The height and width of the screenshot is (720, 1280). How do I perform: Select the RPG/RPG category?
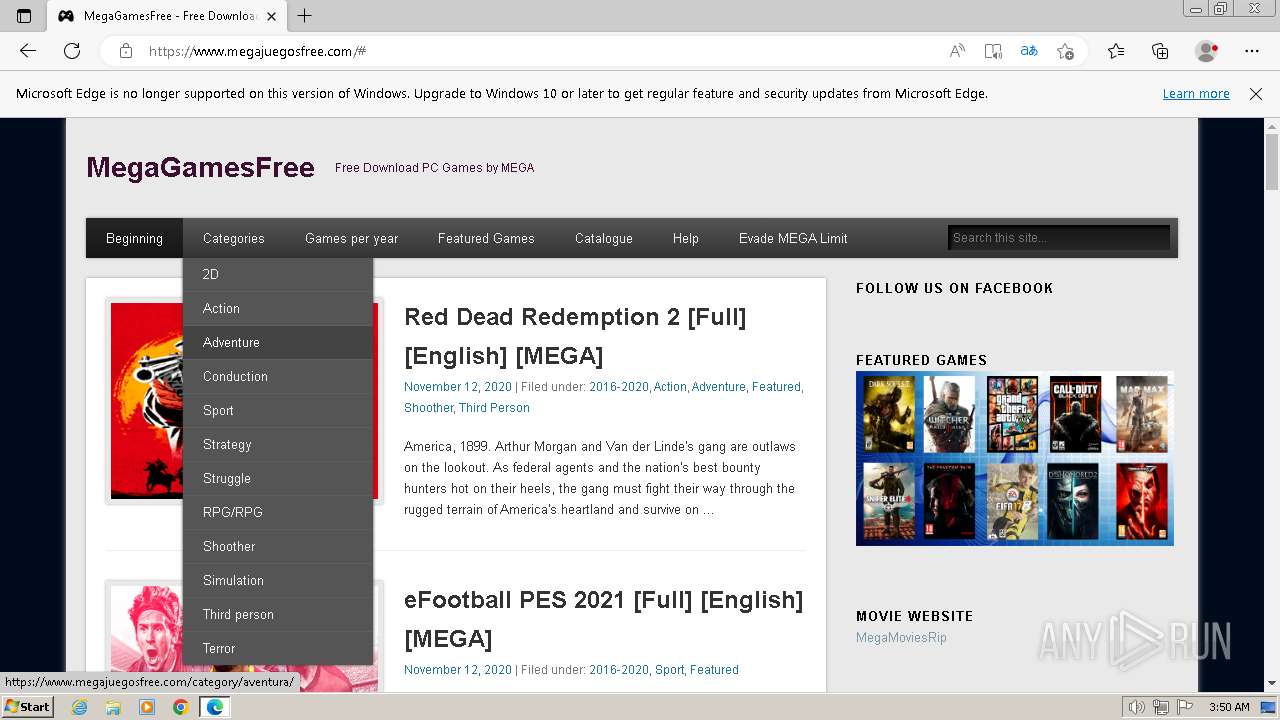coord(278,512)
